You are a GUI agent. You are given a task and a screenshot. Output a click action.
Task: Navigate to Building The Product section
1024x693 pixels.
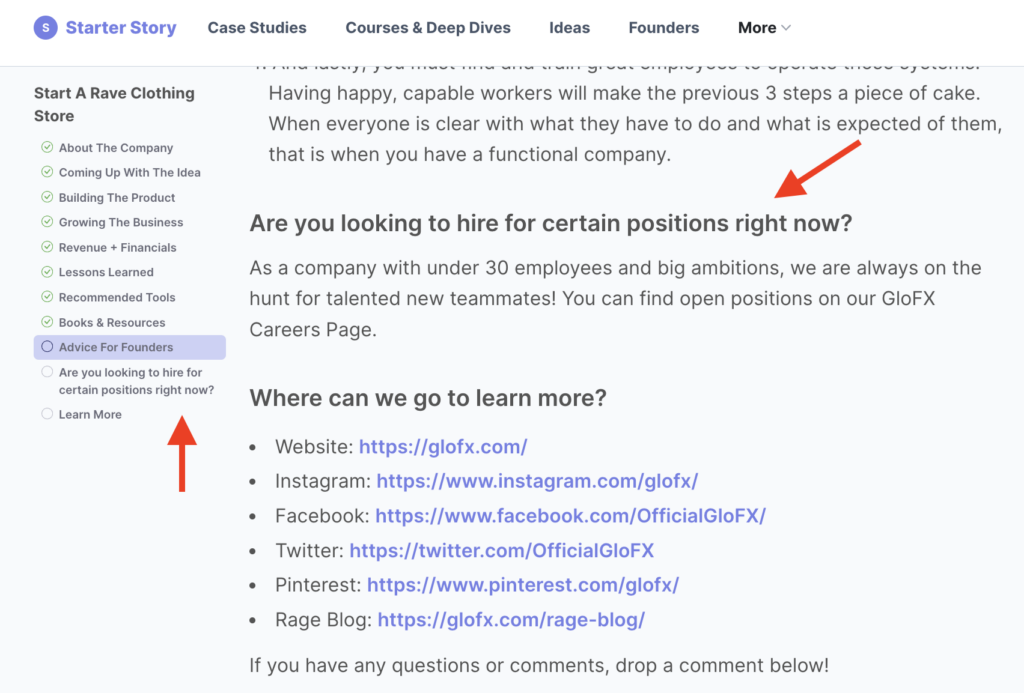117,197
